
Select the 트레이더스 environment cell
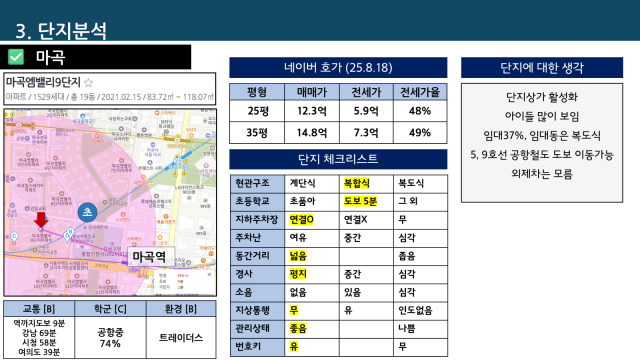click(181, 338)
